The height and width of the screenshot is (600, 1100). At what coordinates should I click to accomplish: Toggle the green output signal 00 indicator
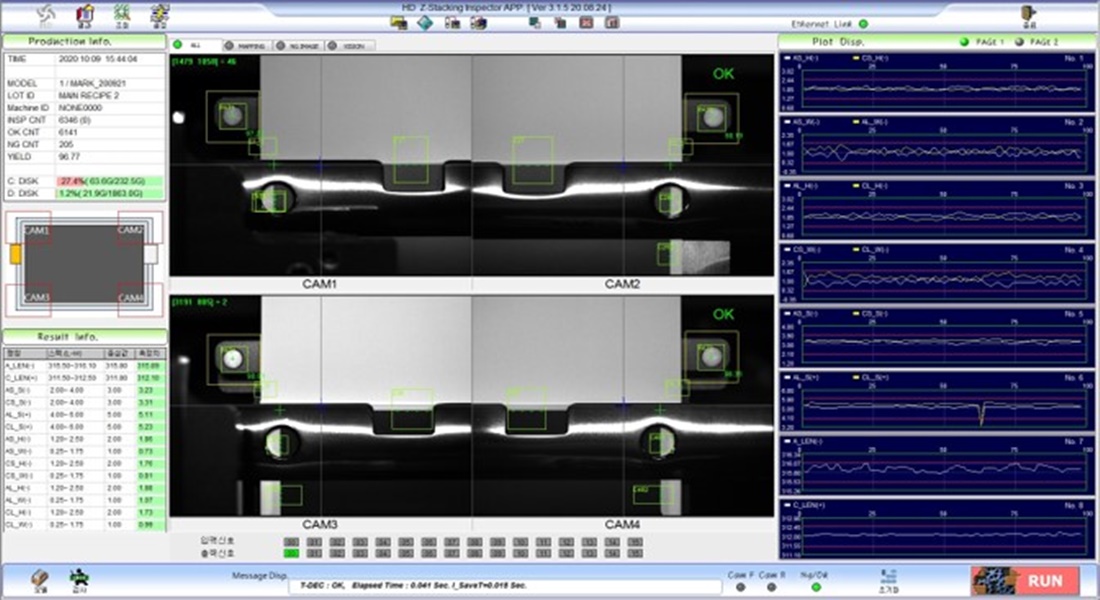coord(292,552)
